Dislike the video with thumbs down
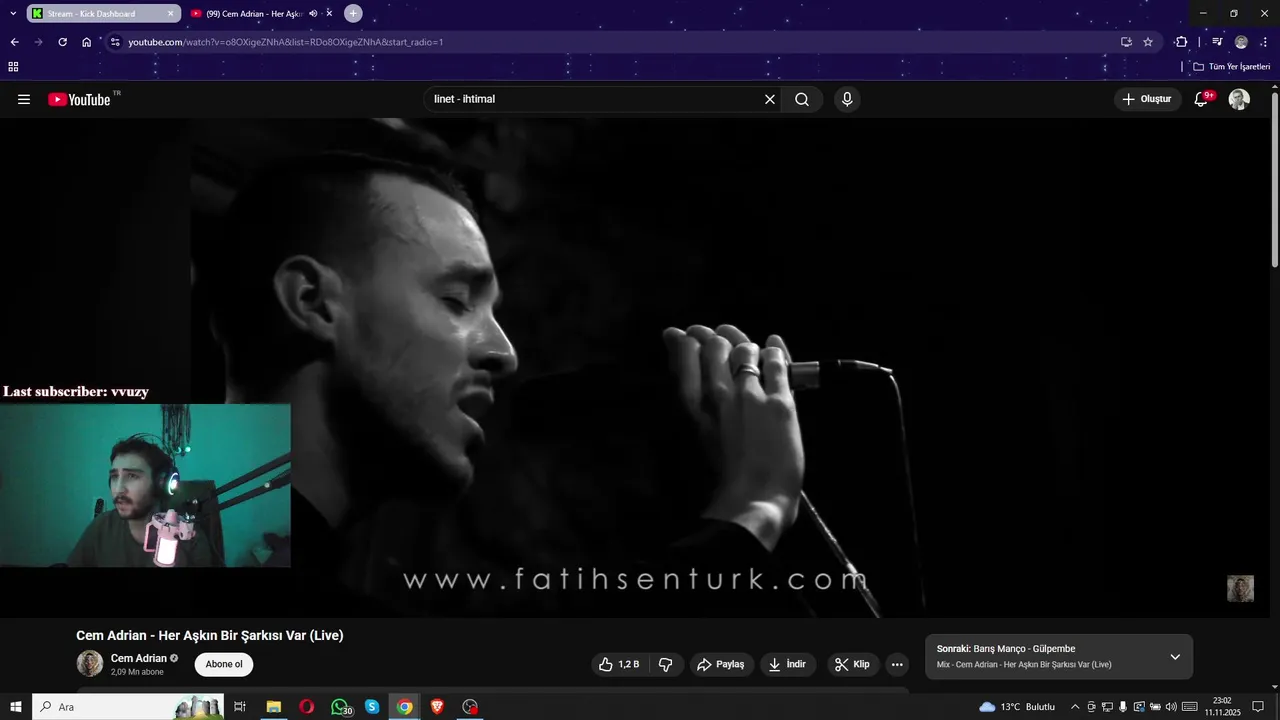Image resolution: width=1280 pixels, height=720 pixels. tap(666, 664)
